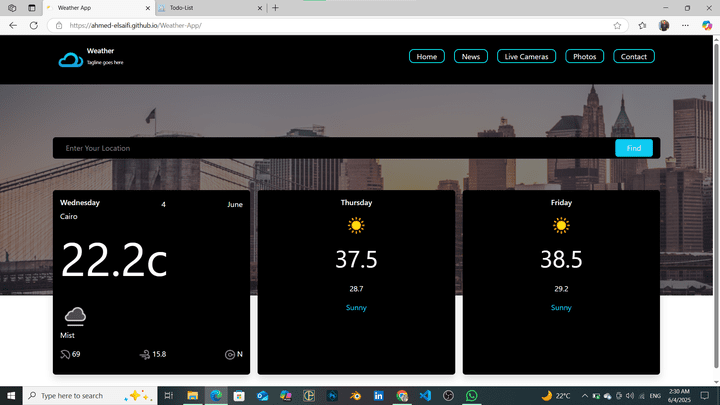Switch to the Weather App browser tab
Screen dimensions: 720x405
point(98,8)
